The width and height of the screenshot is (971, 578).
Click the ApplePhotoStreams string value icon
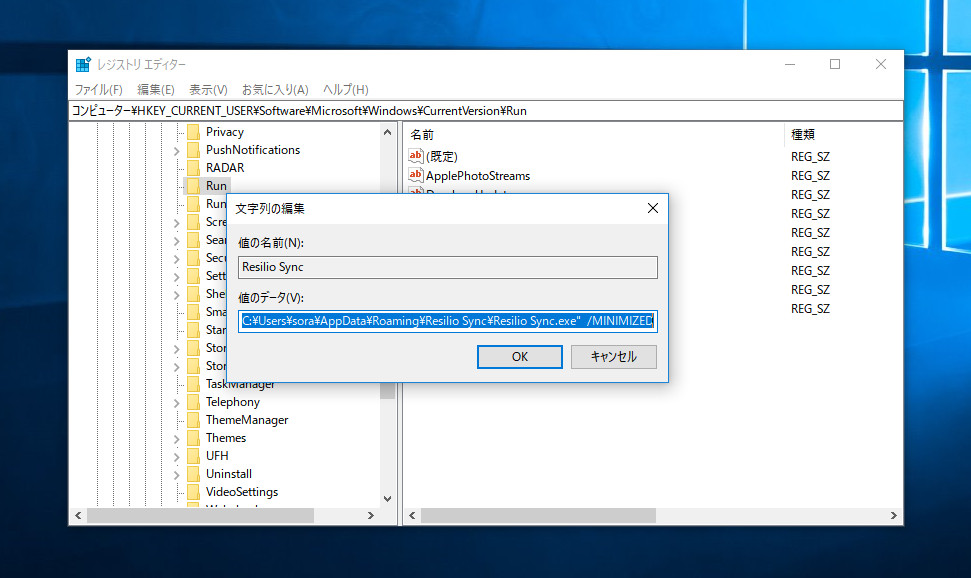click(x=416, y=175)
